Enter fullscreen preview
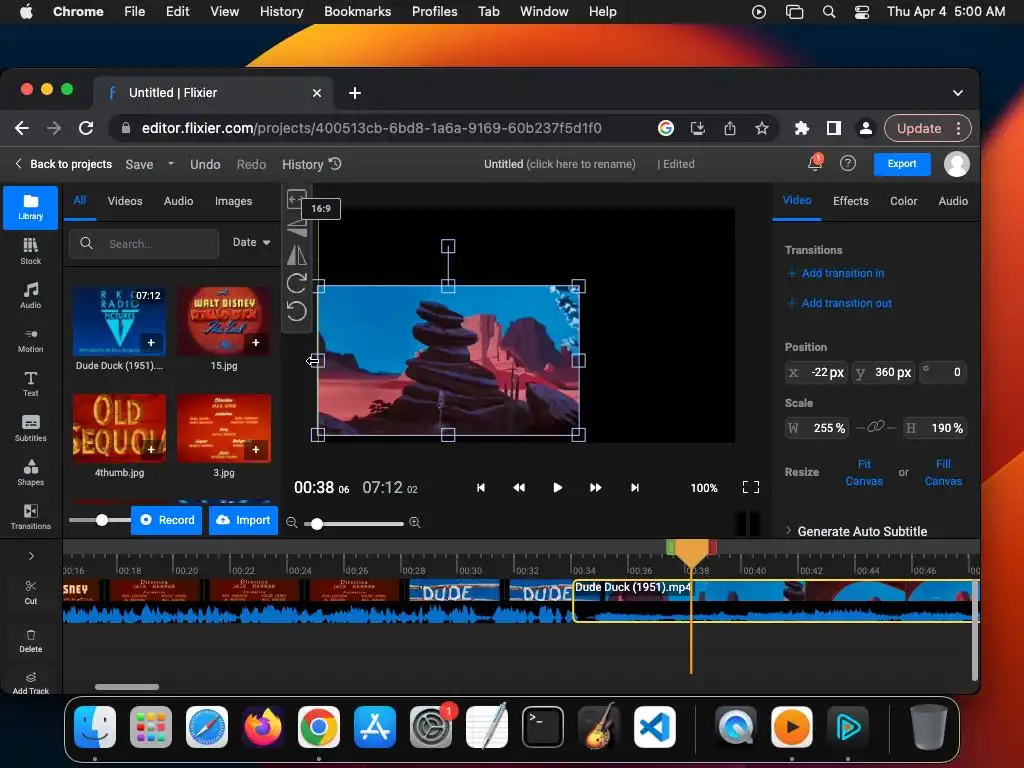Screen dimensions: 1024x768 coord(751,487)
